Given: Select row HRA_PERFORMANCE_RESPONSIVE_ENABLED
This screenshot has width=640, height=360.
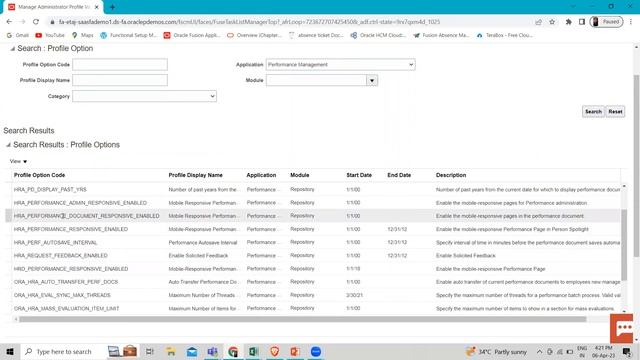Looking at the screenshot, I should pyautogui.click(x=313, y=229).
